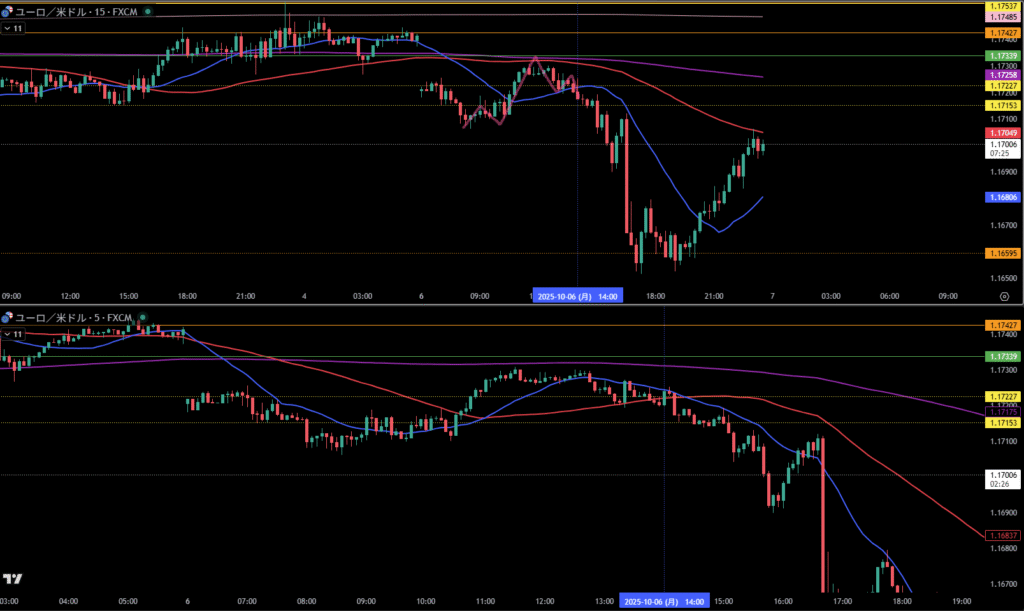Click the EUR/USD flag icon on 5-minute chart
This screenshot has width=1024, height=611.
tap(7, 318)
